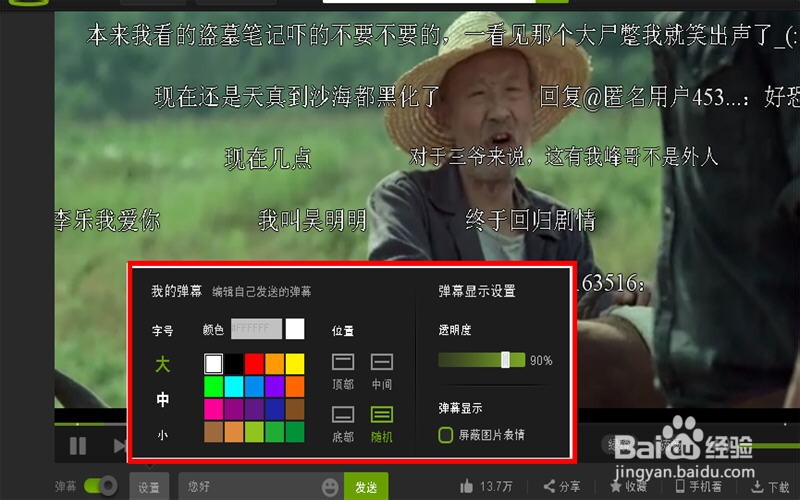Adjust the 透明度 transparency slider handle
800x500 pixels.
[505, 360]
